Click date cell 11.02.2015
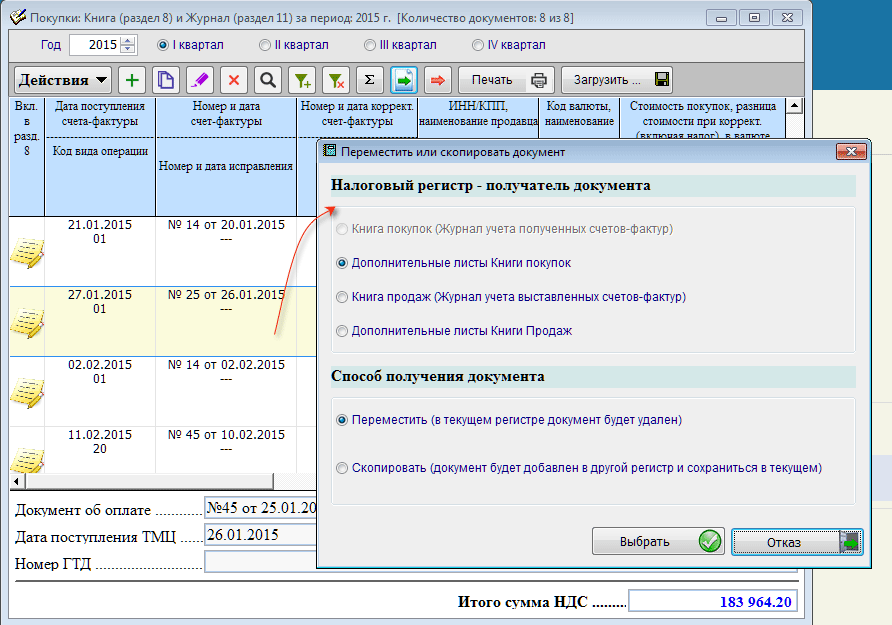 pyautogui.click(x=100, y=435)
